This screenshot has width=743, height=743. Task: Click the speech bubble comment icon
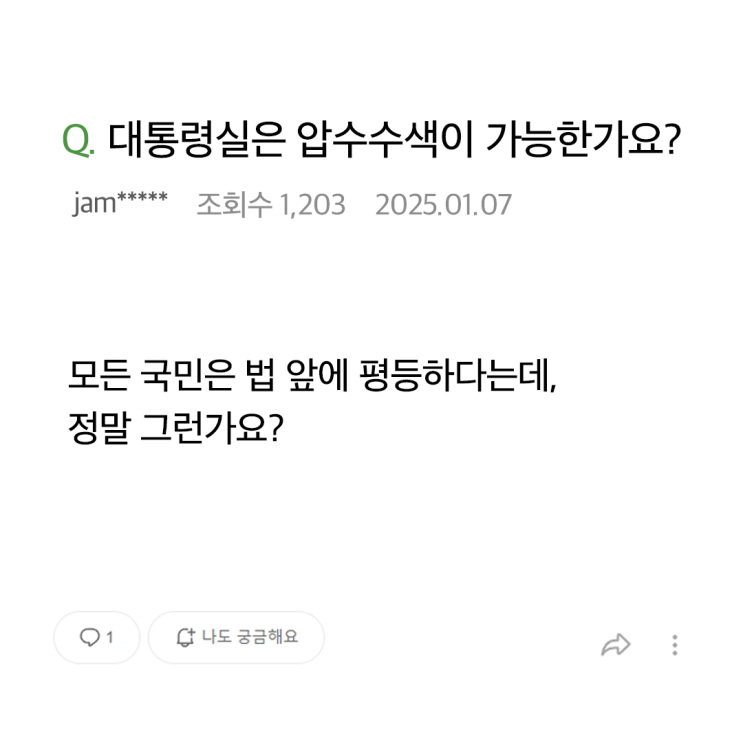(90, 637)
